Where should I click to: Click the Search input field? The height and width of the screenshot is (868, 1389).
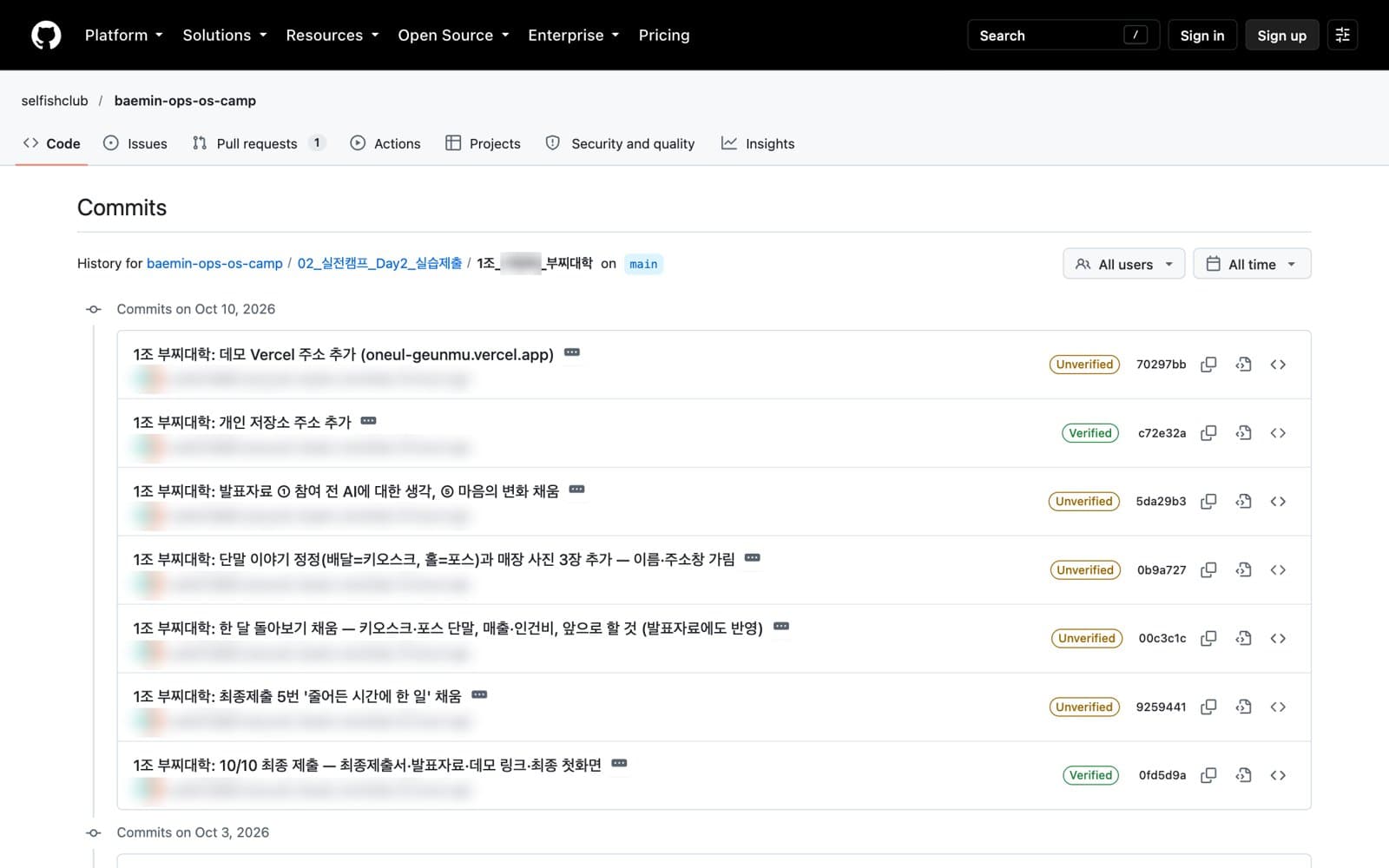(1063, 36)
